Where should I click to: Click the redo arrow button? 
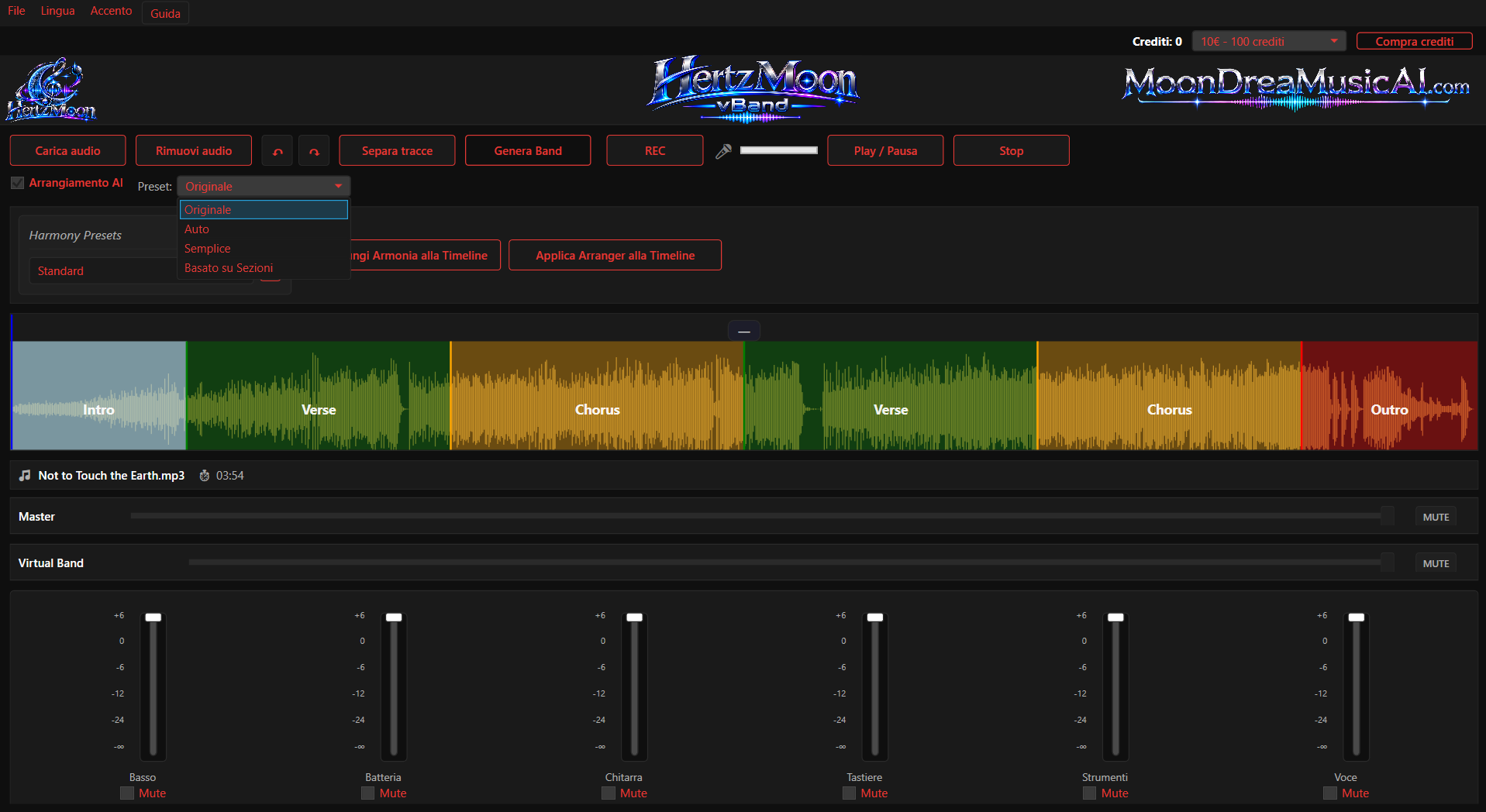click(314, 150)
